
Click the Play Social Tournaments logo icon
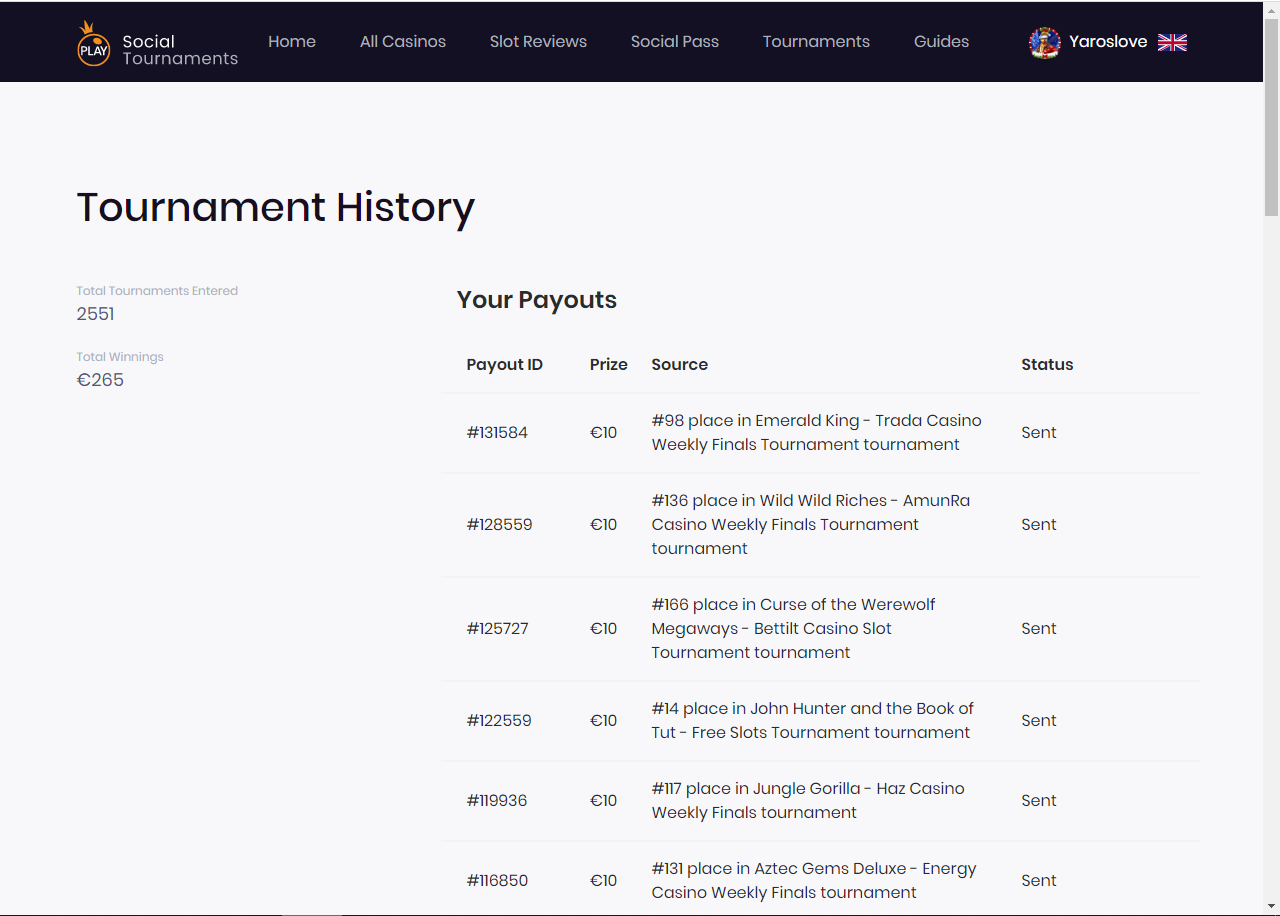(x=93, y=44)
